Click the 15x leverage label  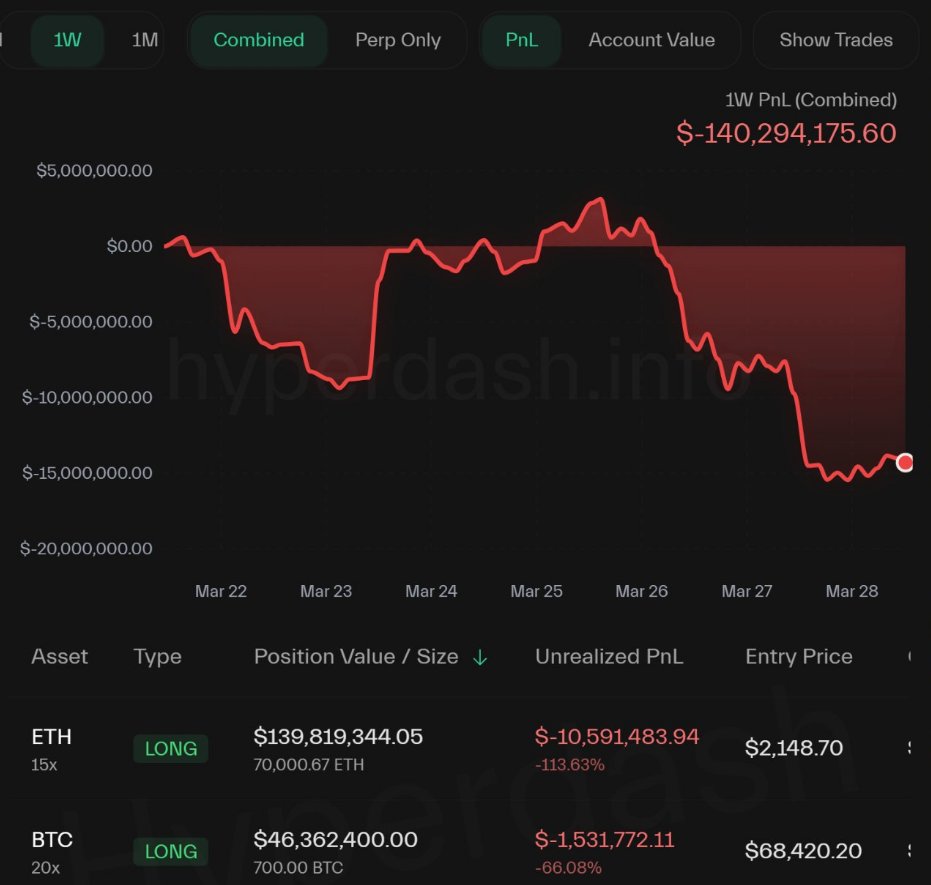point(44,765)
